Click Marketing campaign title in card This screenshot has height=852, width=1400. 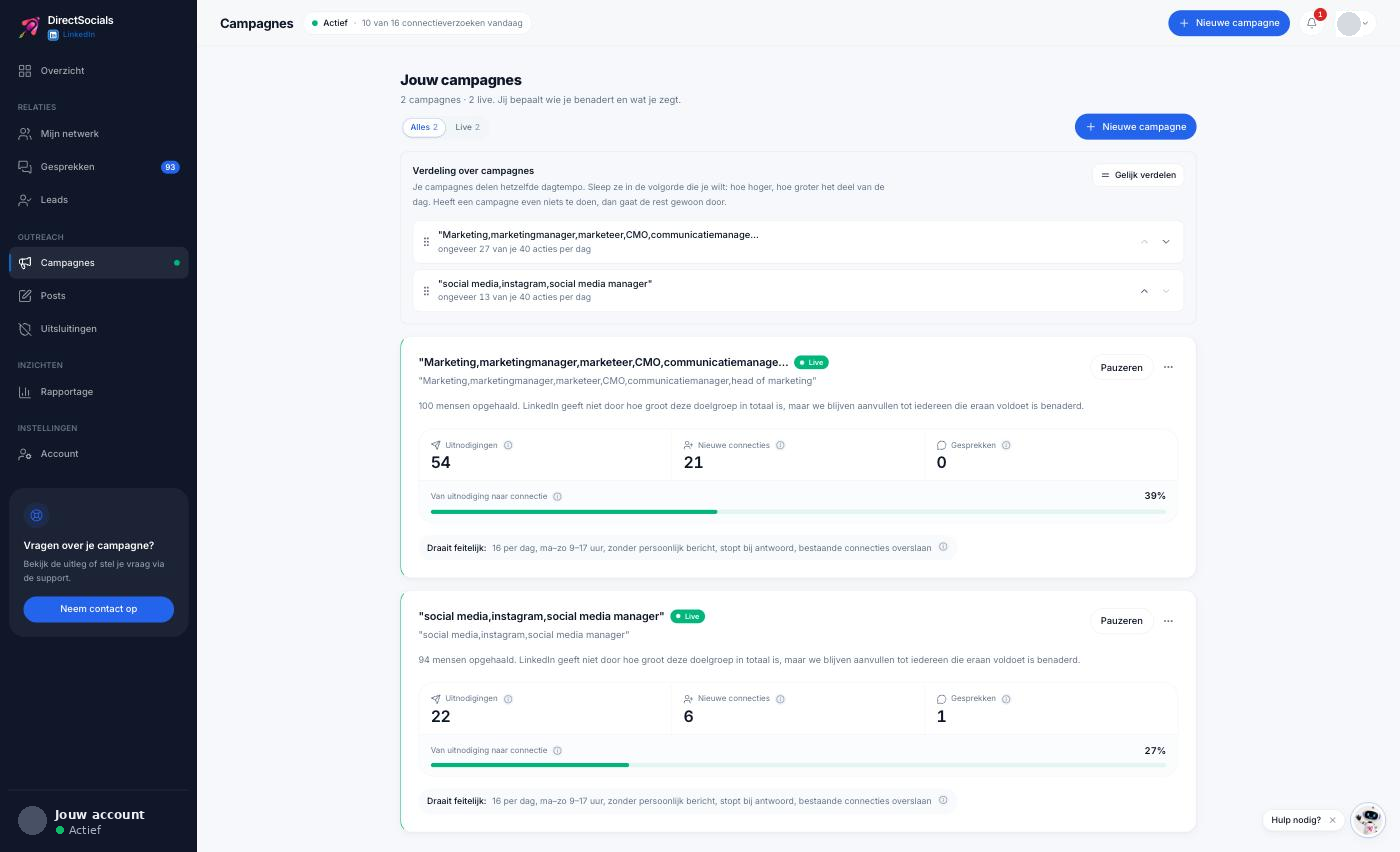click(603, 363)
